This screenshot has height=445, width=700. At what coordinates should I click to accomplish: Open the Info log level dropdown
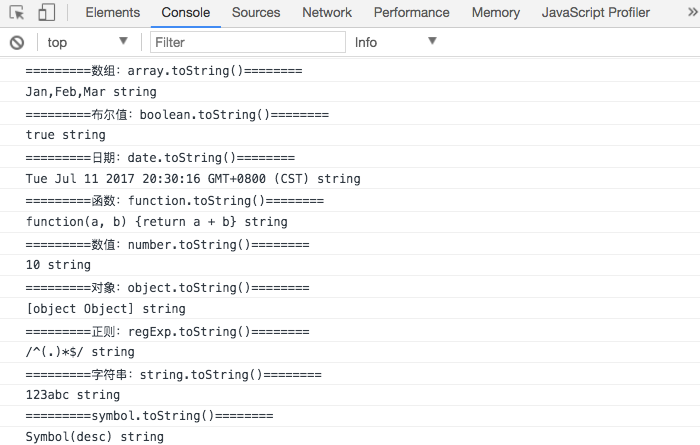click(396, 42)
